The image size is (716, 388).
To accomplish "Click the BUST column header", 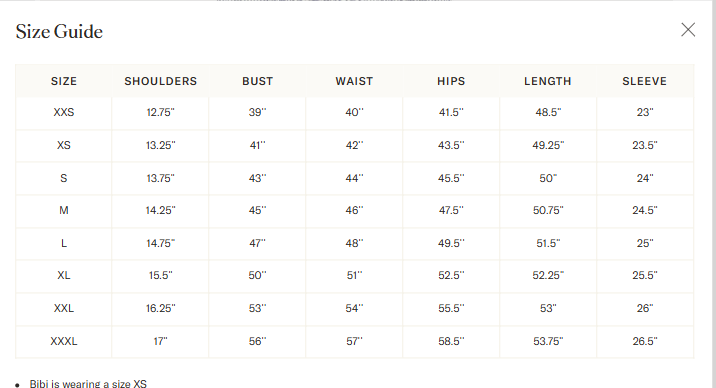I will (x=258, y=81).
